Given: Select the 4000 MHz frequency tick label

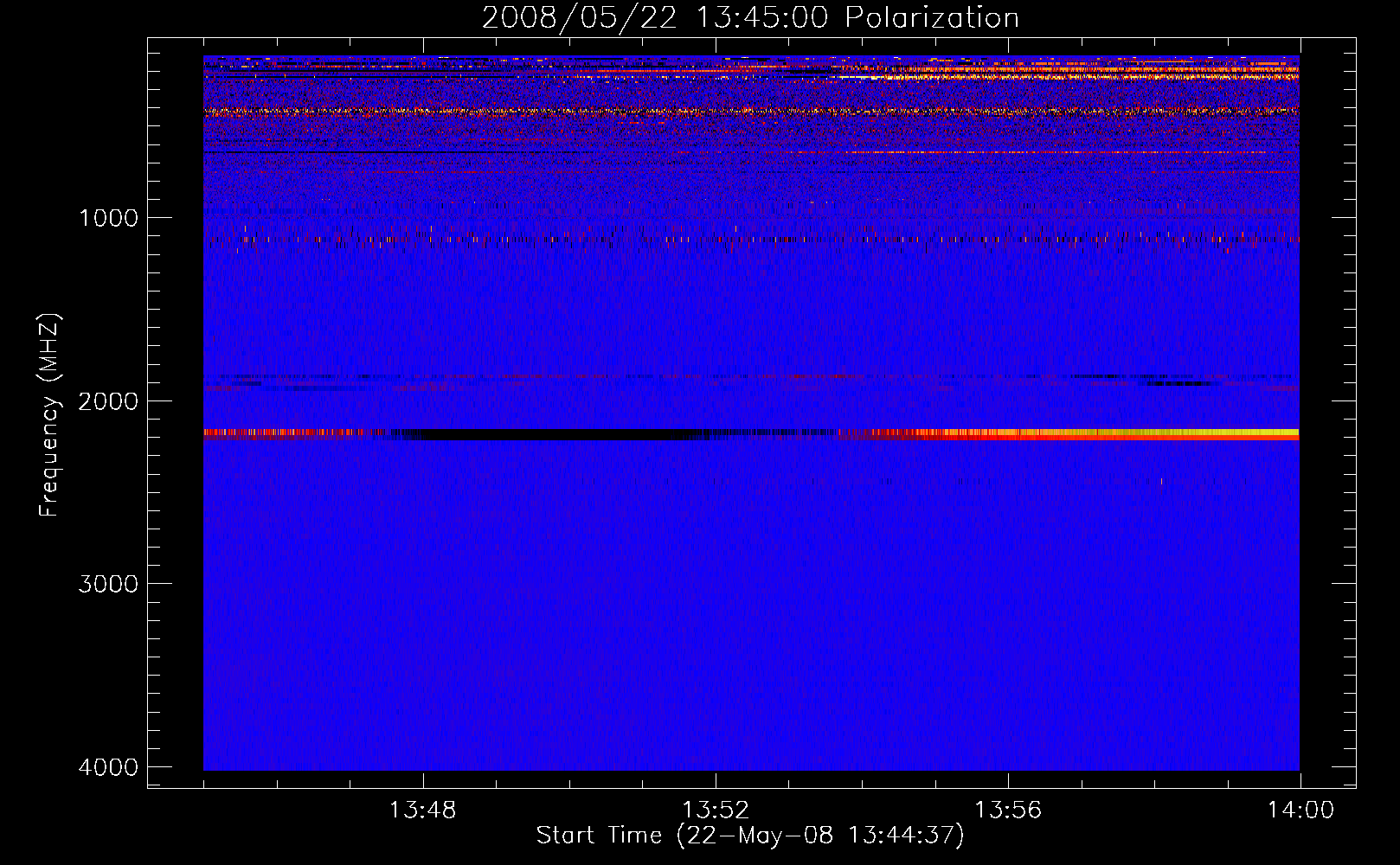Looking at the screenshot, I should (x=108, y=767).
